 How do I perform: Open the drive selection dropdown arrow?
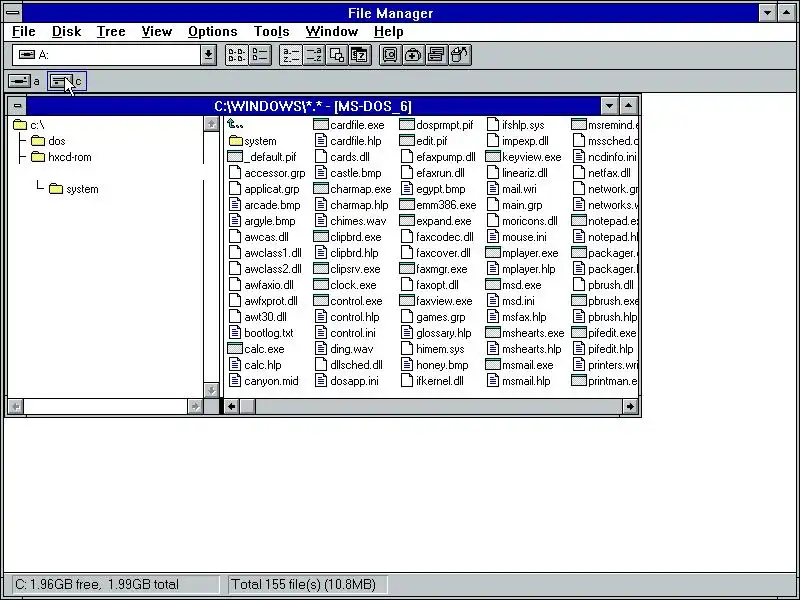(x=208, y=55)
